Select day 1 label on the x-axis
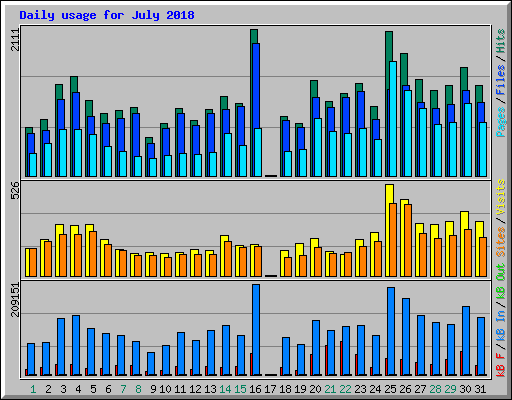Image resolution: width=512 pixels, height=400 pixels. [x=33, y=389]
